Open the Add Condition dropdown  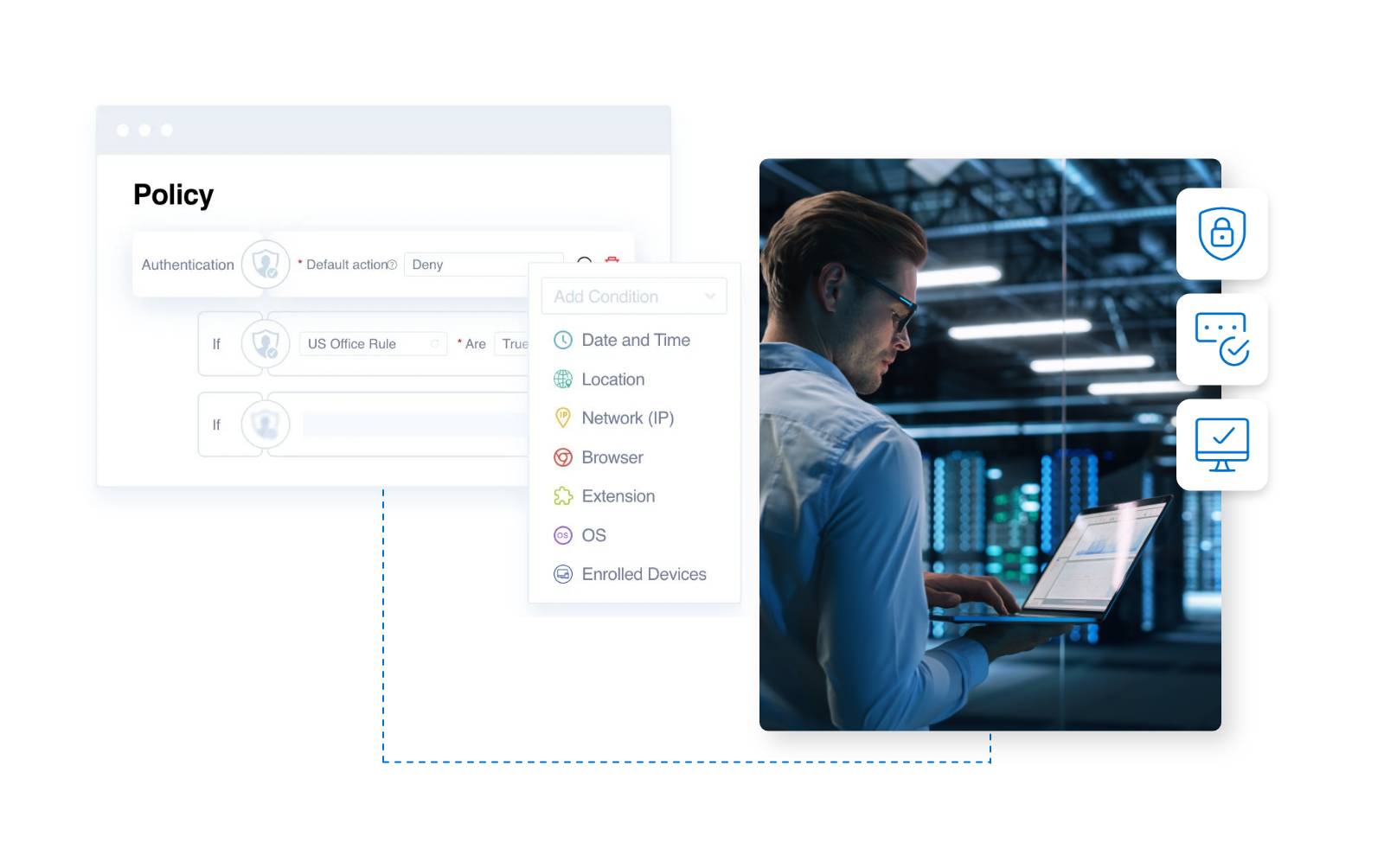634,296
